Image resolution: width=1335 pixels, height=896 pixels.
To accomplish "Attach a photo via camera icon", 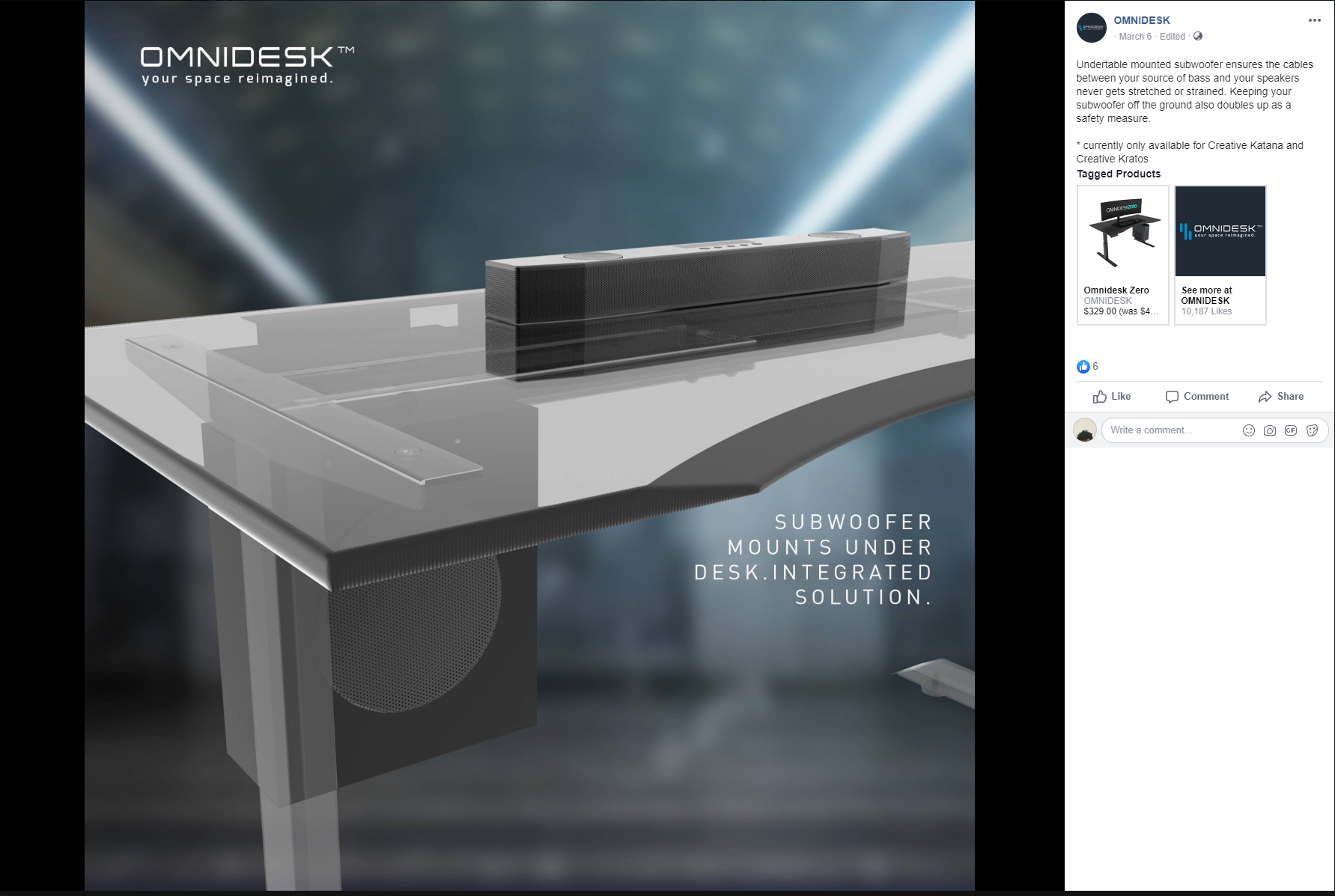I will 1270,430.
